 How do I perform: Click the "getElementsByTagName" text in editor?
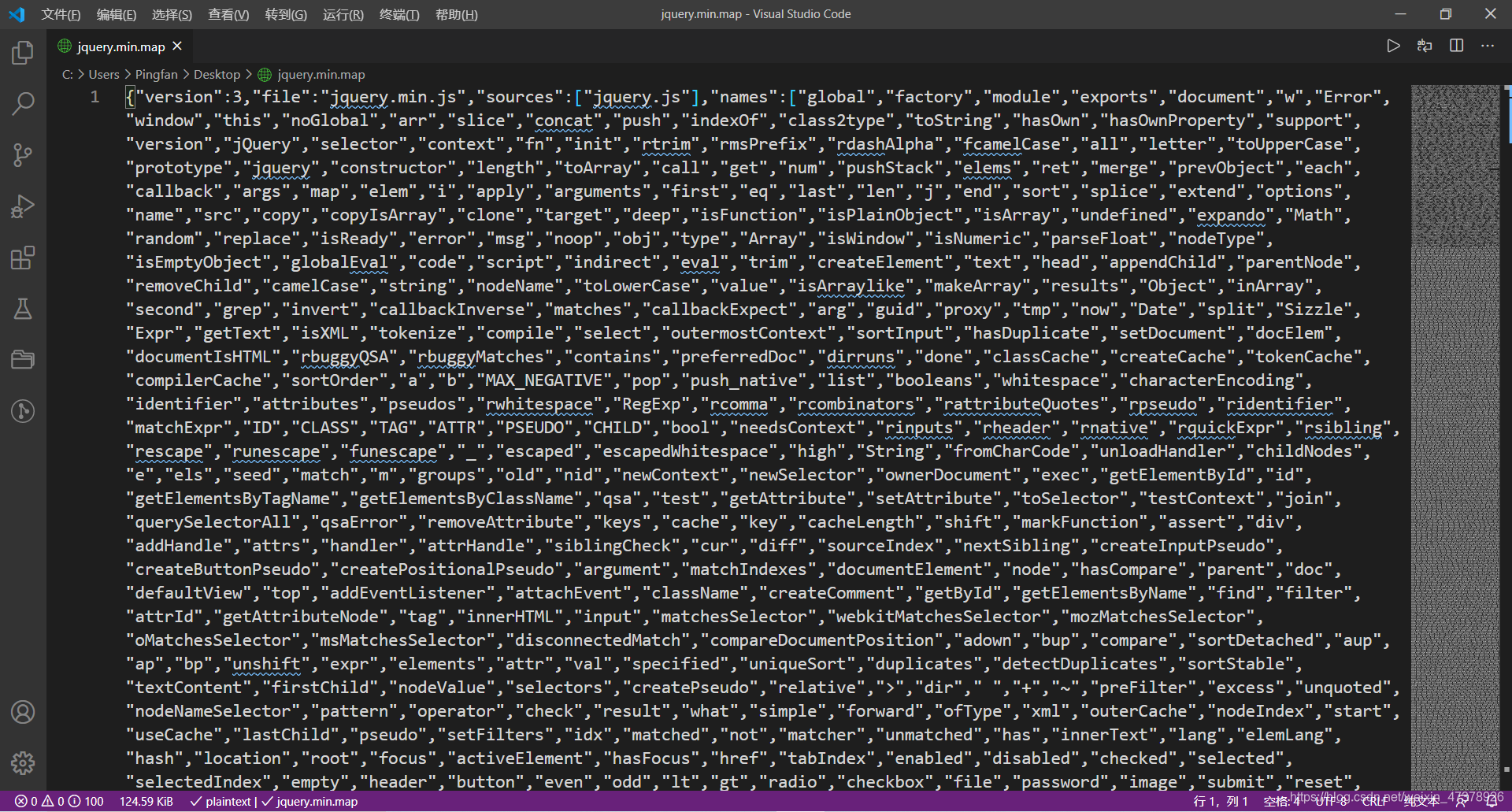click(x=232, y=499)
